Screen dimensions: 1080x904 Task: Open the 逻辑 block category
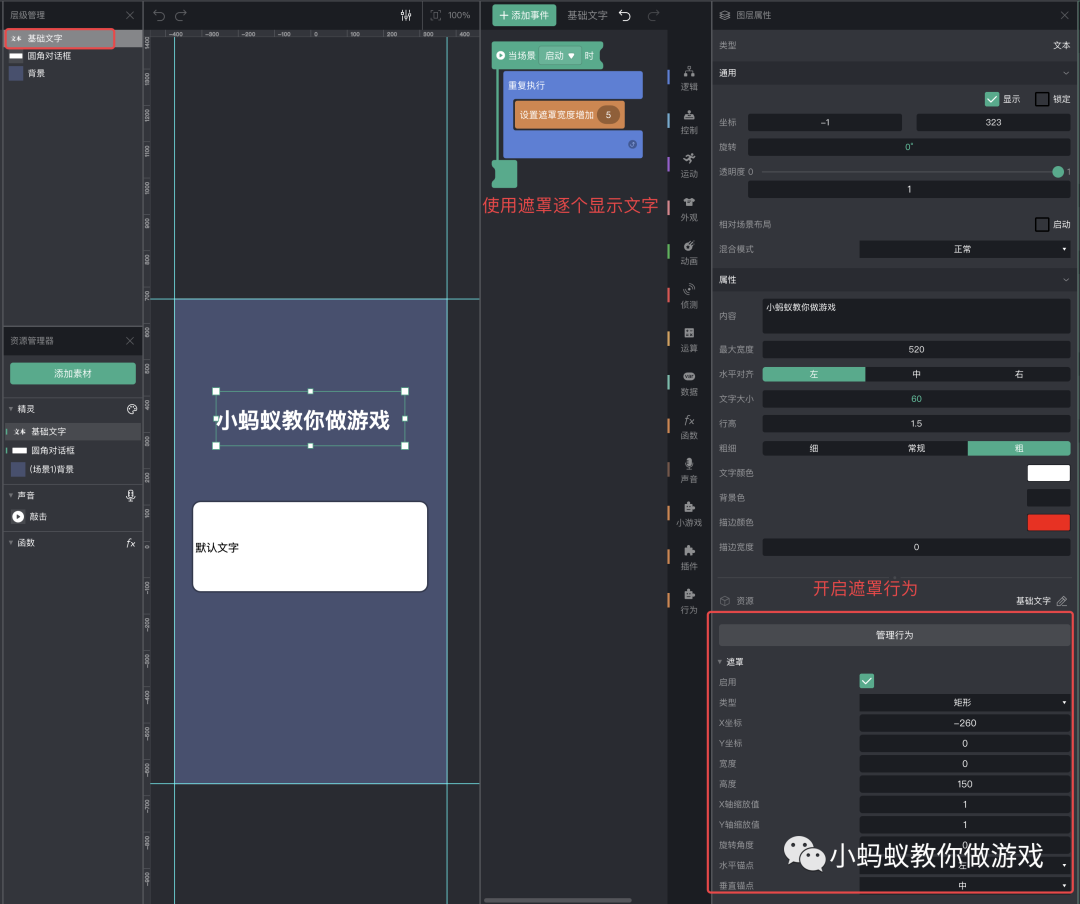pos(689,78)
